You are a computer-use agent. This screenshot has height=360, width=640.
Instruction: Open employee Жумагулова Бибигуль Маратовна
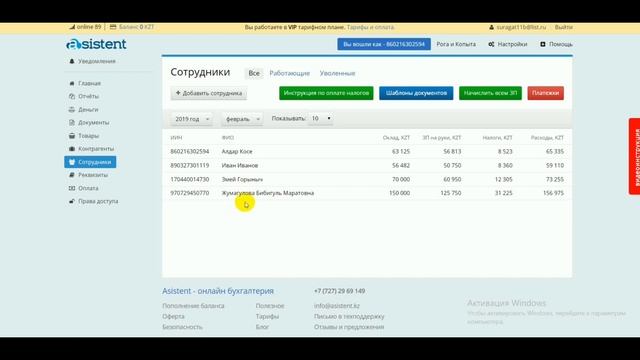pyautogui.click(x=268, y=193)
